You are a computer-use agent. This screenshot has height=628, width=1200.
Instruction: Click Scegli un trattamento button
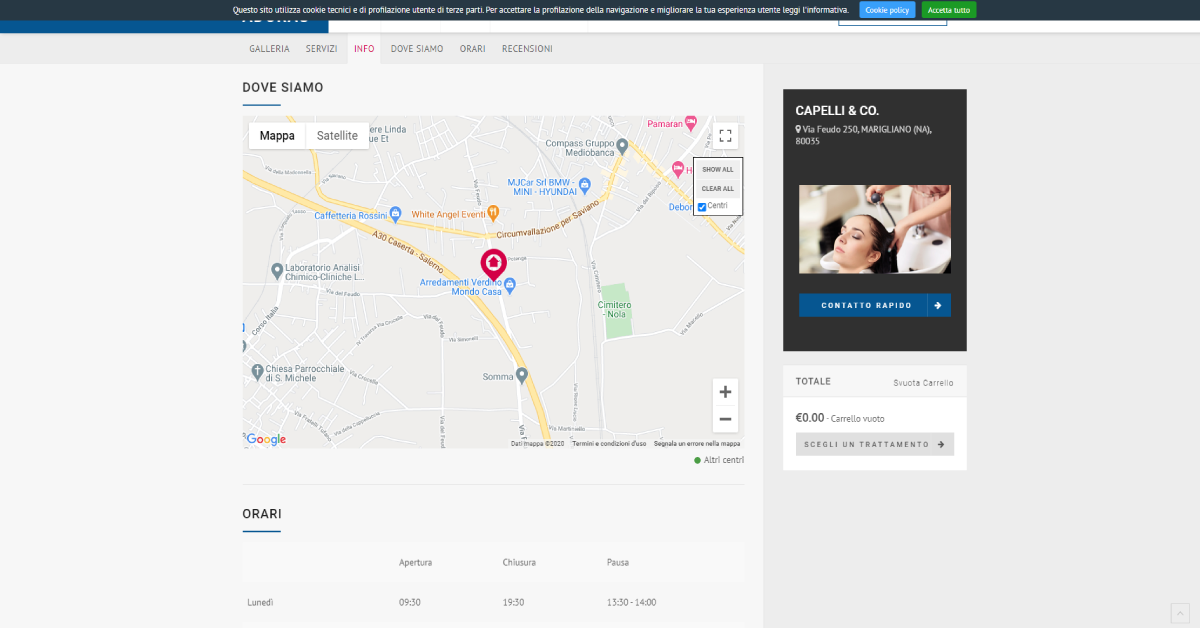click(x=875, y=444)
